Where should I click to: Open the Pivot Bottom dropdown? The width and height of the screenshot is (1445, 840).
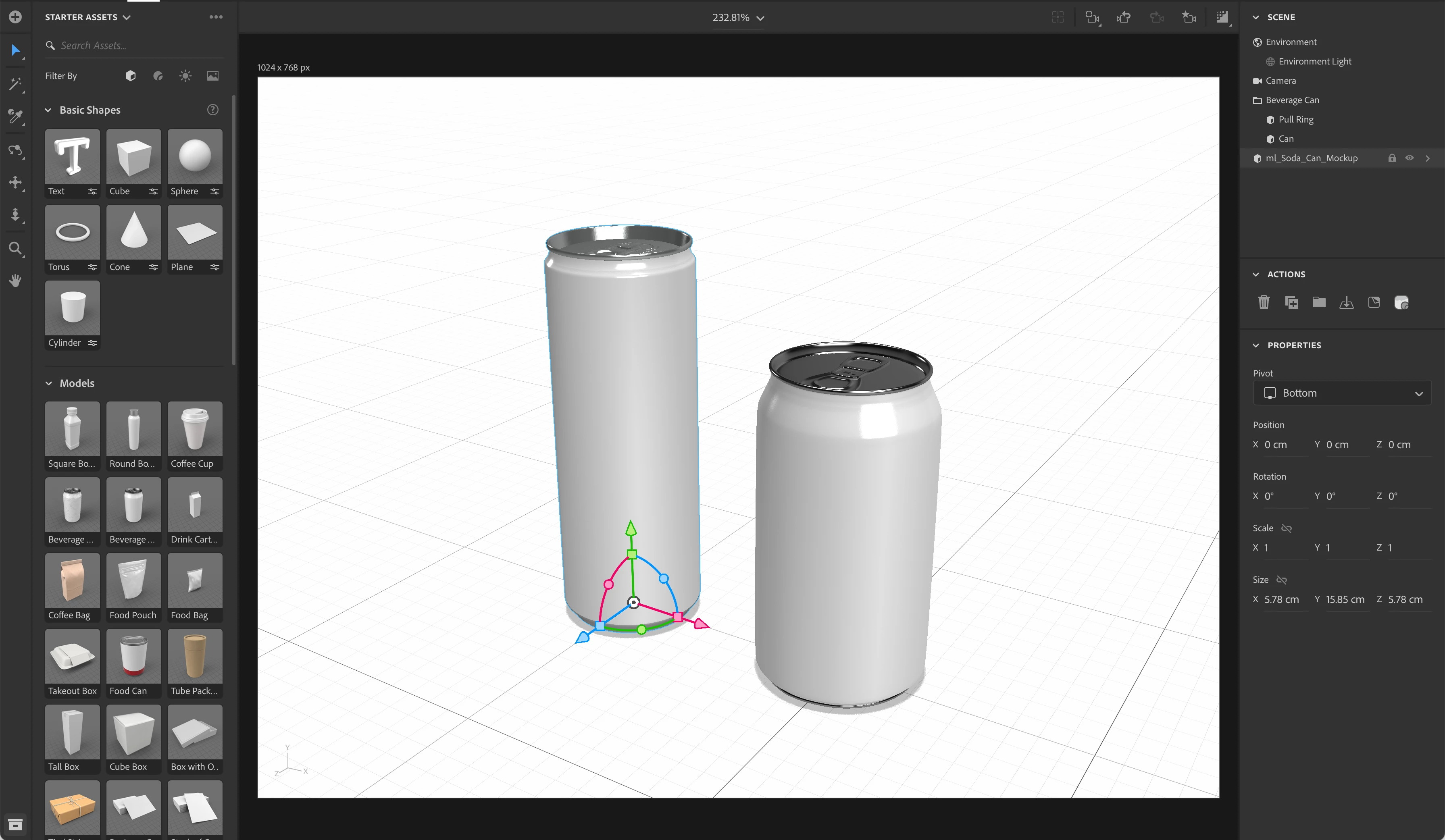[x=1342, y=393]
